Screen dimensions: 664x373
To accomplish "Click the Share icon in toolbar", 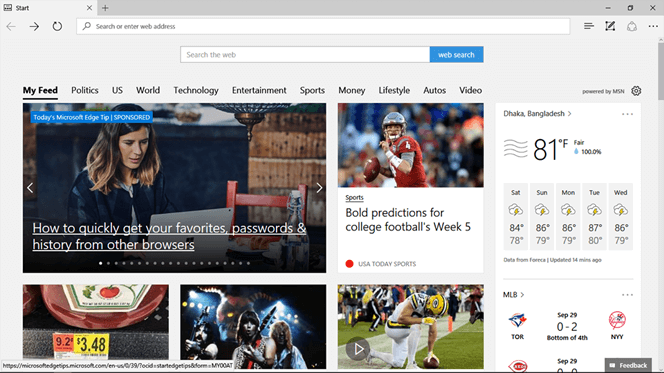I will point(632,26).
